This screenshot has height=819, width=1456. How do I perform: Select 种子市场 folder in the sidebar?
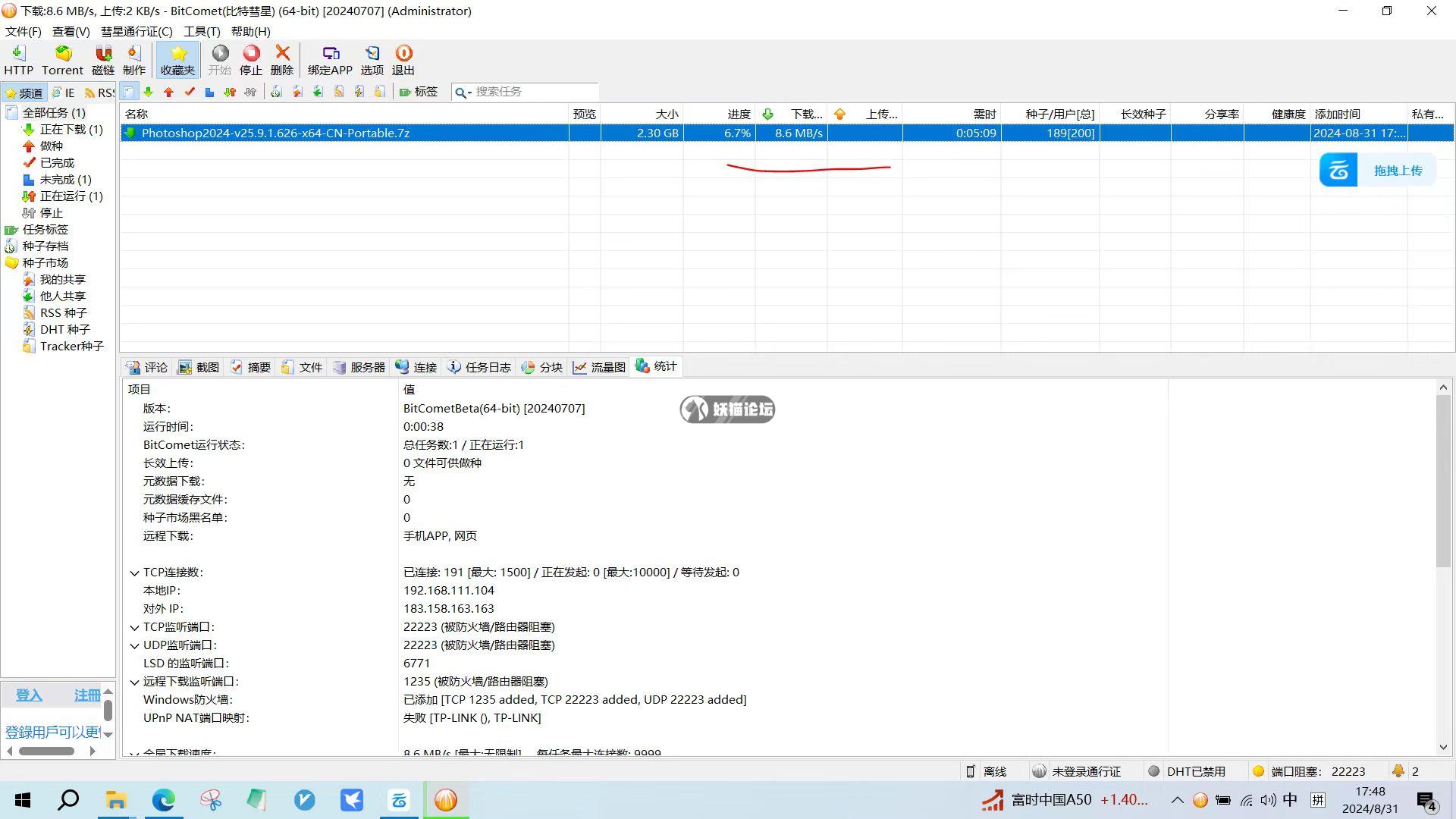[37, 262]
